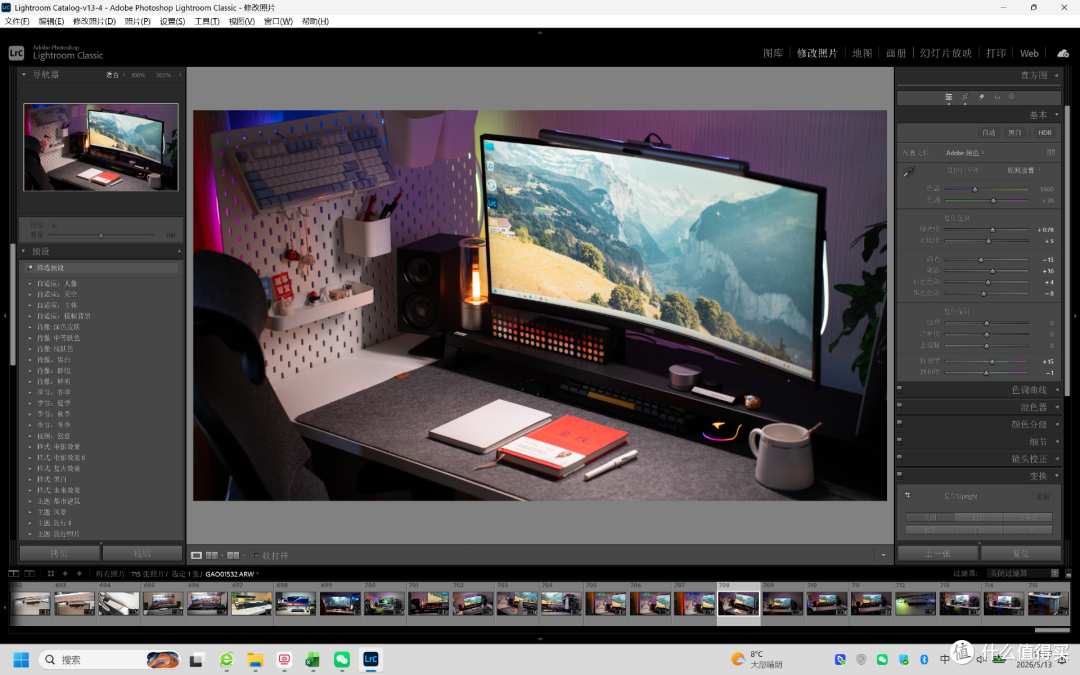Open the 照片(P) menu
Screen dimensions: 1080x675
137,21
